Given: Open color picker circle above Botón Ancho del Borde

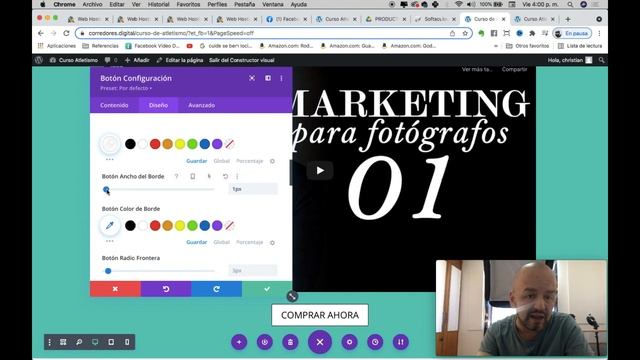Looking at the screenshot, I should [x=110, y=144].
